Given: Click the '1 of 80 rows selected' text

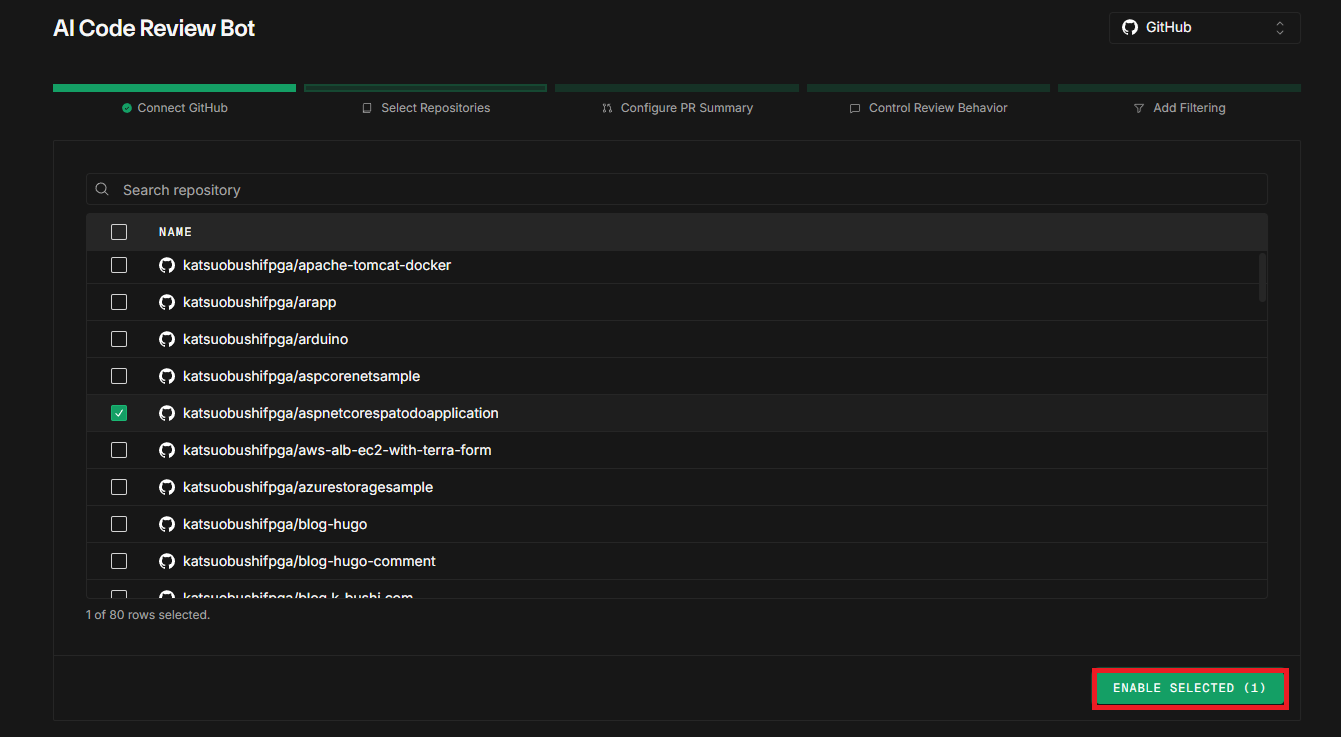Looking at the screenshot, I should (x=148, y=615).
